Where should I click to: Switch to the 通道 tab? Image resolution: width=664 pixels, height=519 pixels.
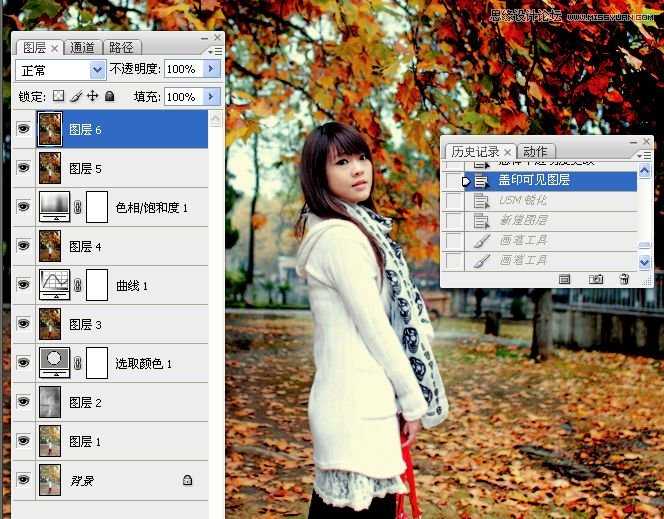coord(82,48)
